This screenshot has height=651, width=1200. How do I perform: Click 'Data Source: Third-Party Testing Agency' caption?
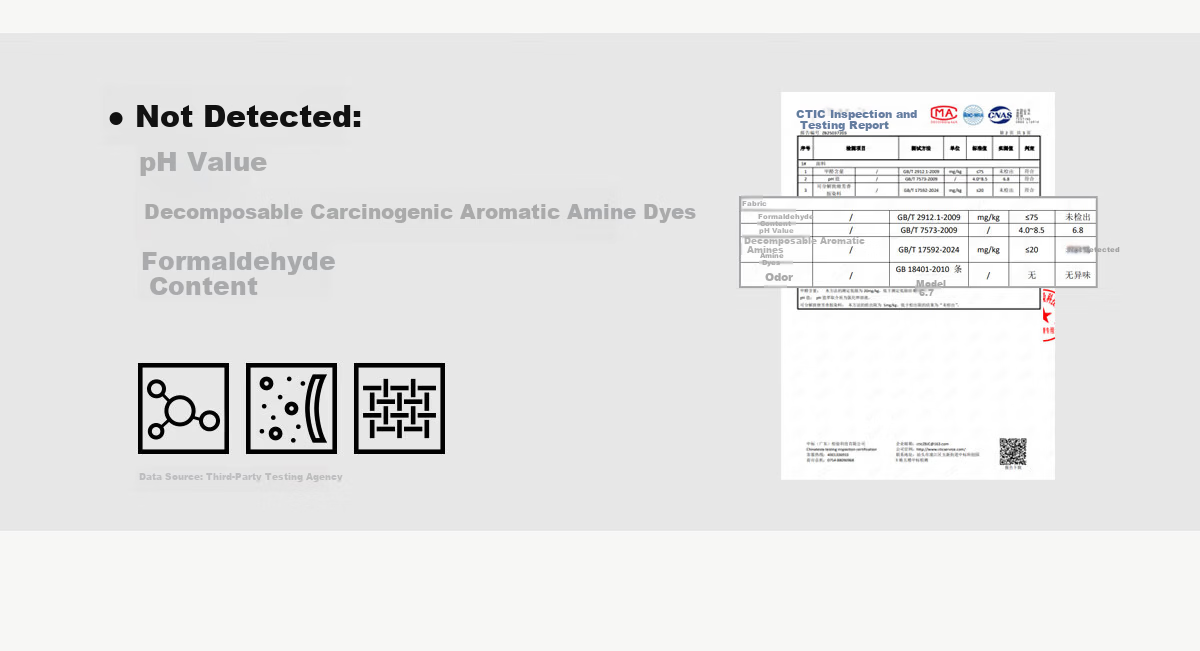click(240, 477)
